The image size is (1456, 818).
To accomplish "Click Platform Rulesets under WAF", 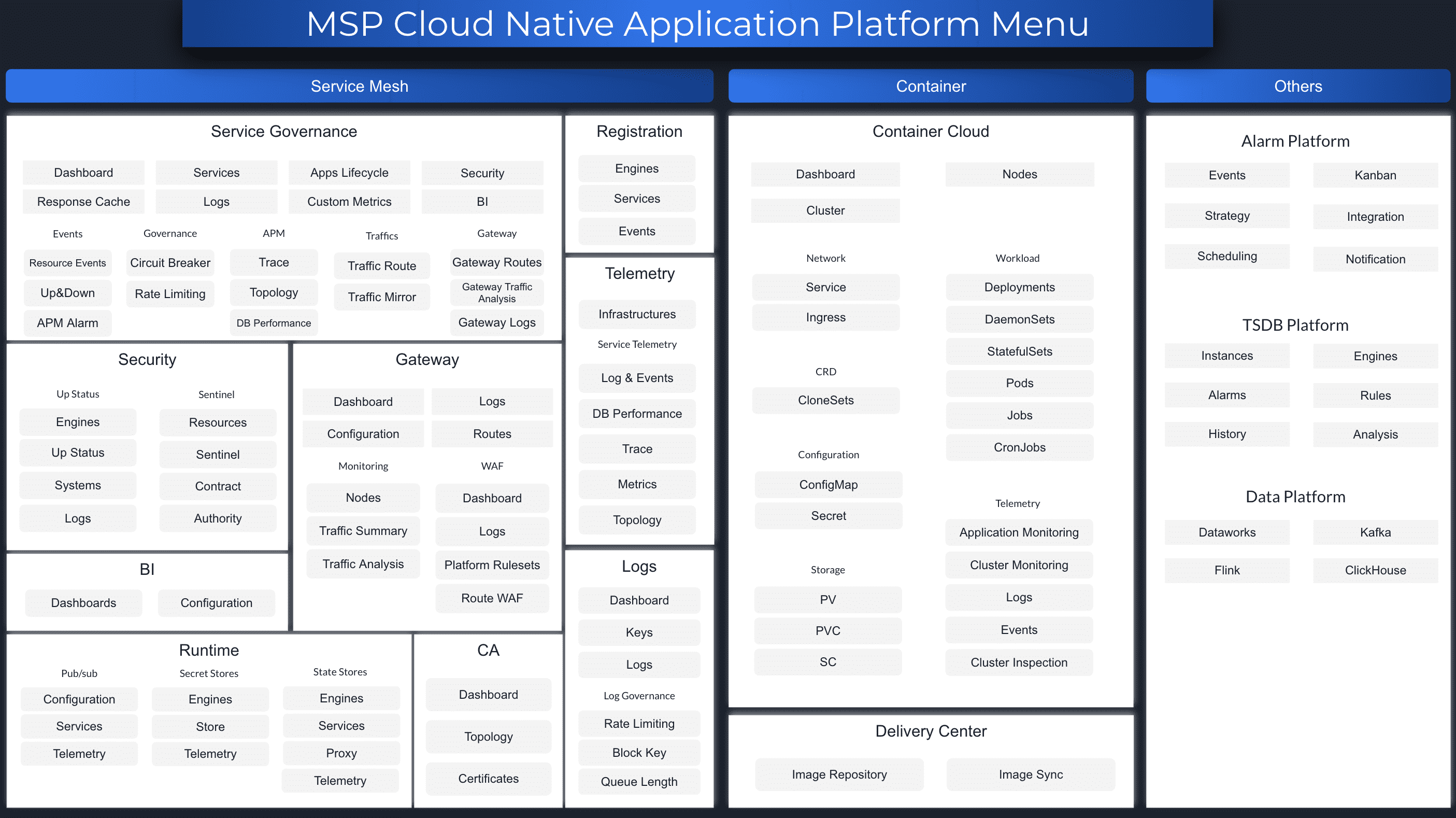I will 492,565.
